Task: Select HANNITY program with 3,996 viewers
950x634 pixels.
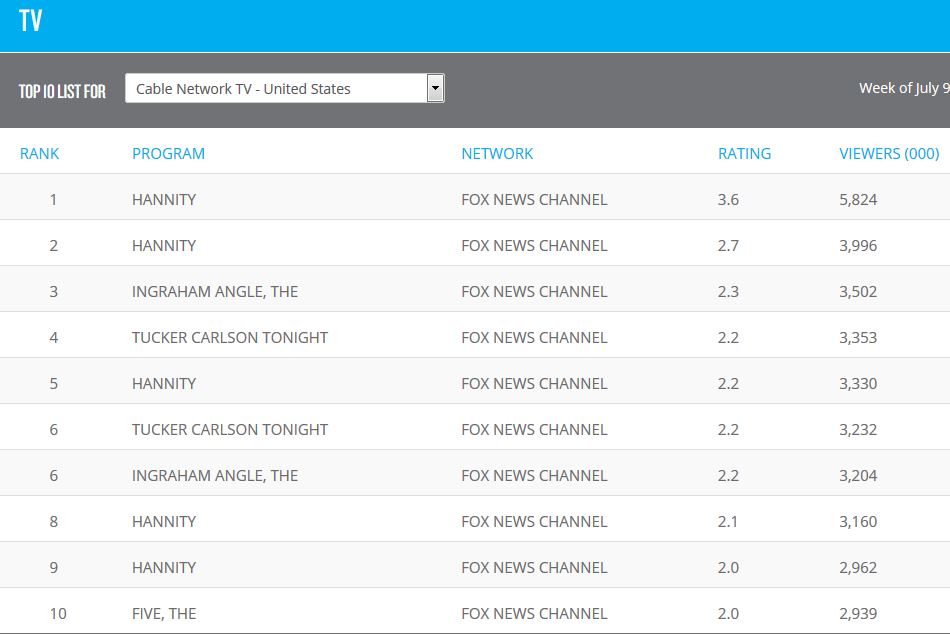Action: pyautogui.click(x=164, y=245)
